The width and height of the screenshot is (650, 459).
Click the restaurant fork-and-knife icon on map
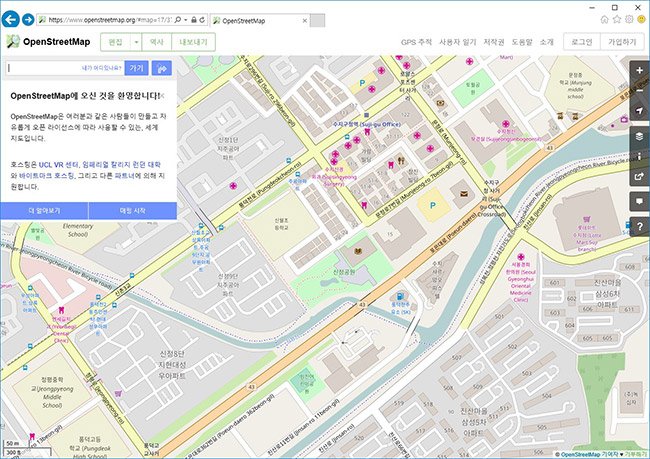(x=401, y=160)
